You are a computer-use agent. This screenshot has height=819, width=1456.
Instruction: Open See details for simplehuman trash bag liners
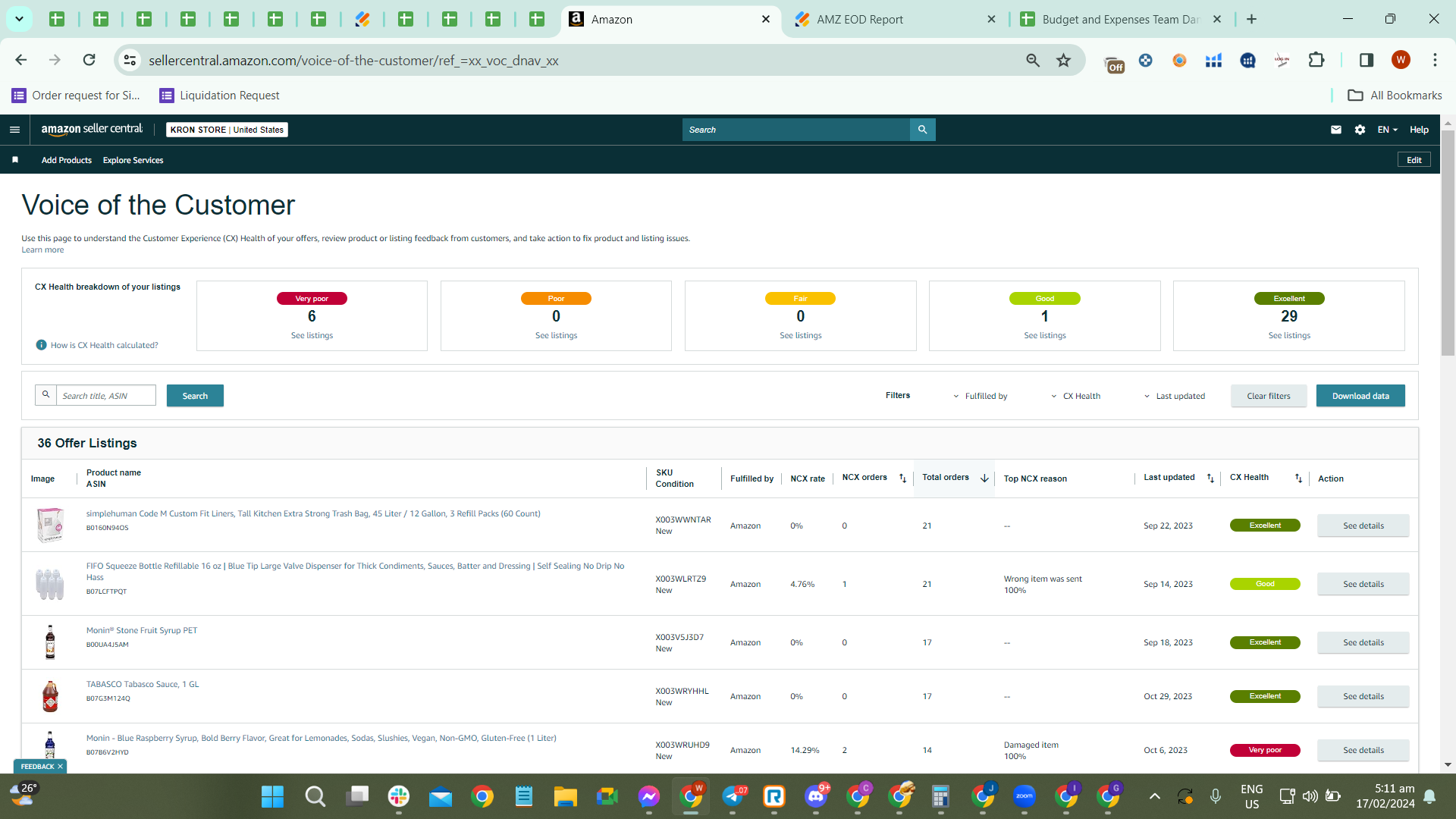(x=1363, y=526)
